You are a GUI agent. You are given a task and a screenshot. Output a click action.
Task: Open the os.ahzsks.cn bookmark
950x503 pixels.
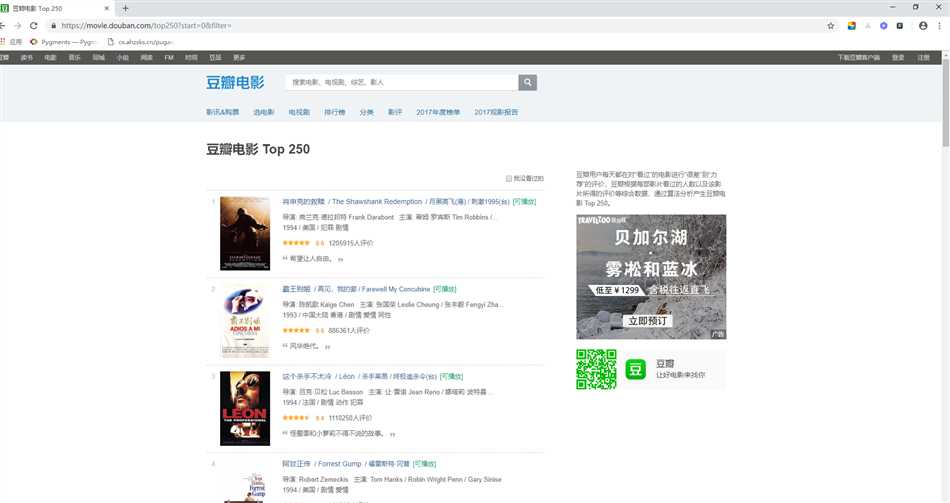(140, 42)
